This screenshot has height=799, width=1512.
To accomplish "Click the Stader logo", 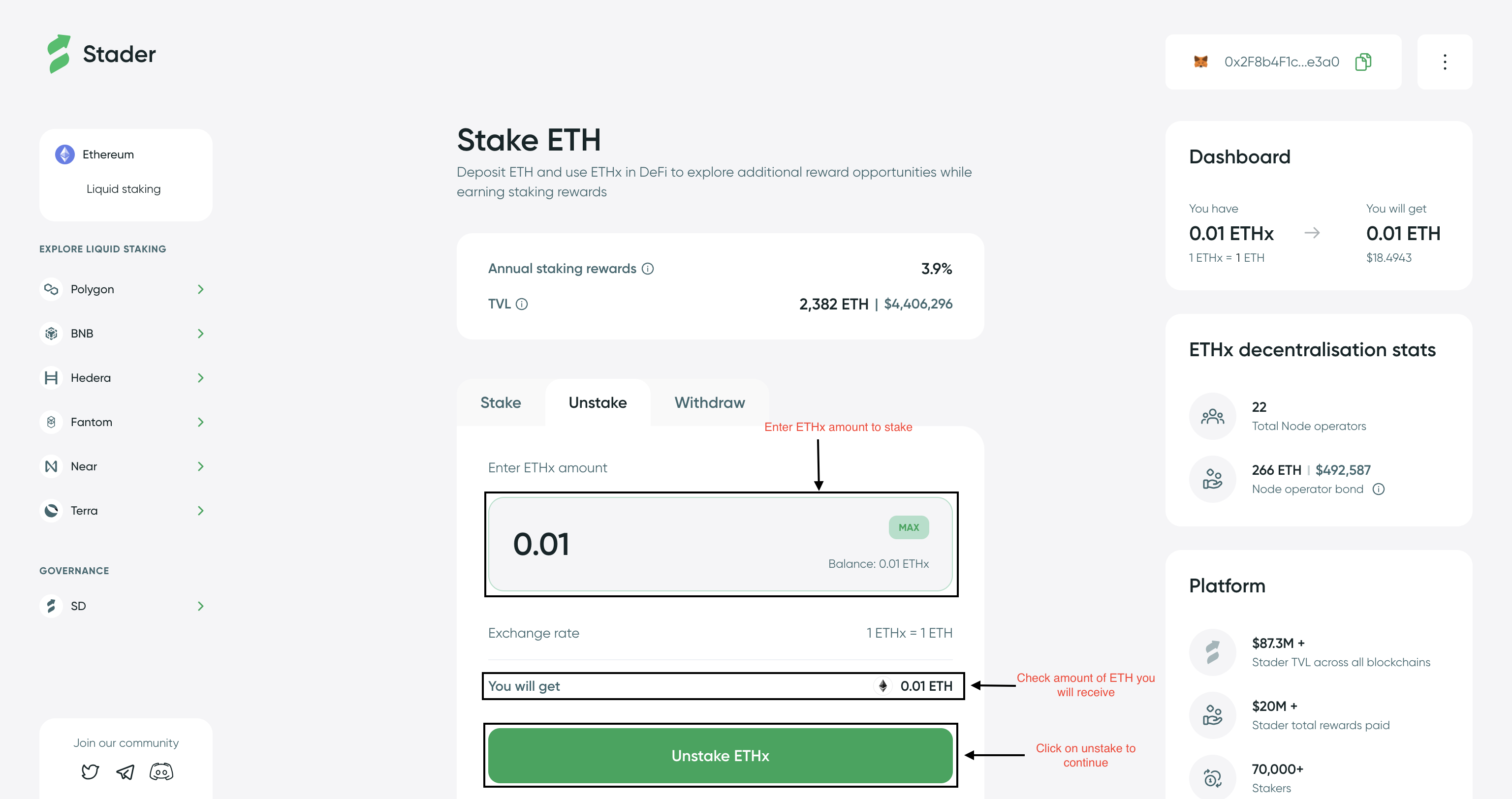I will point(101,54).
